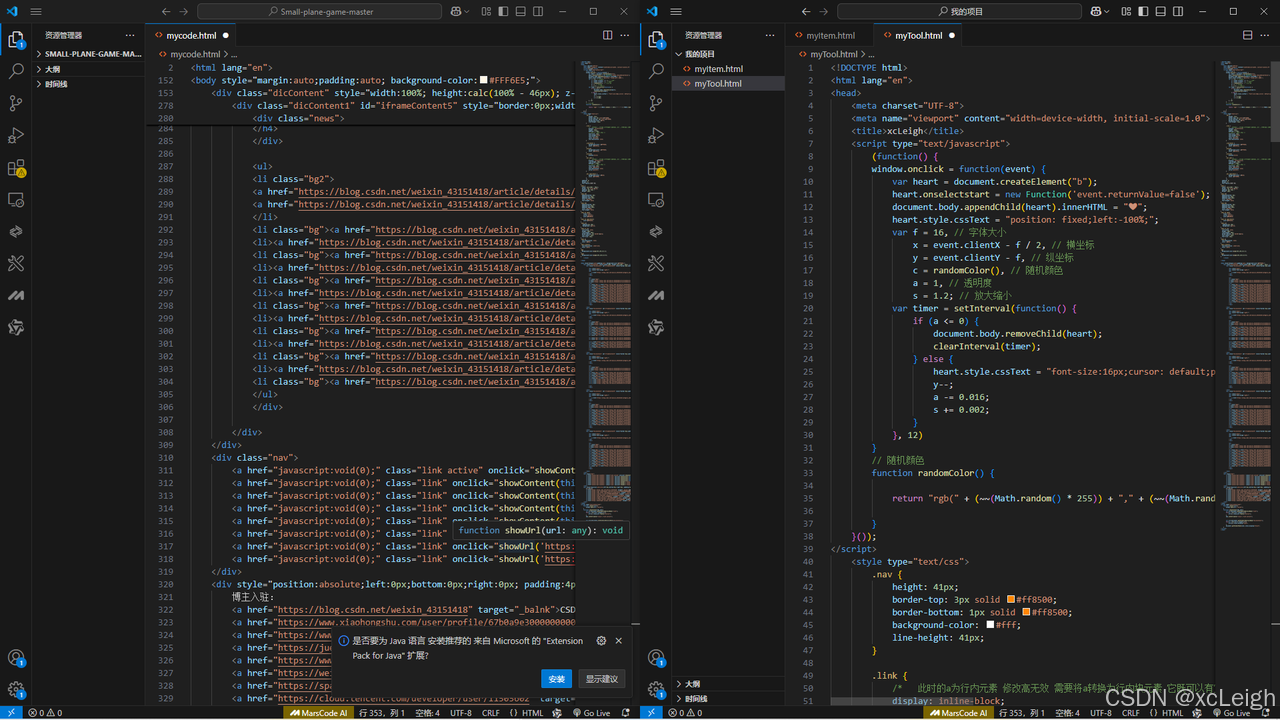Toggle bottom panel in the right window
The image size is (1280, 720).
pyautogui.click(x=1161, y=11)
